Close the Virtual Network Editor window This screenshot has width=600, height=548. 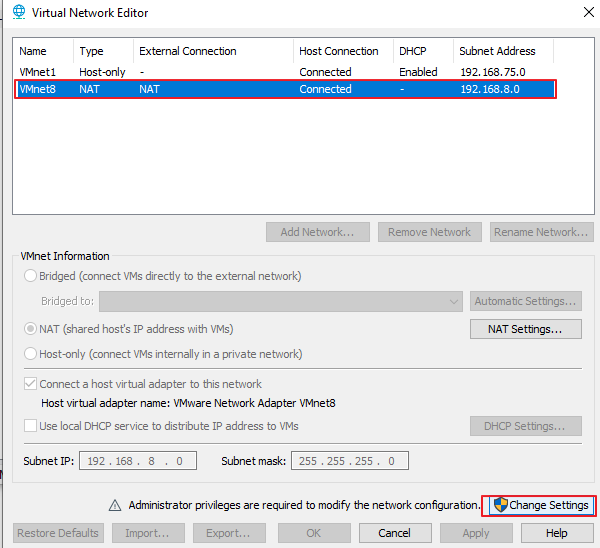point(589,12)
